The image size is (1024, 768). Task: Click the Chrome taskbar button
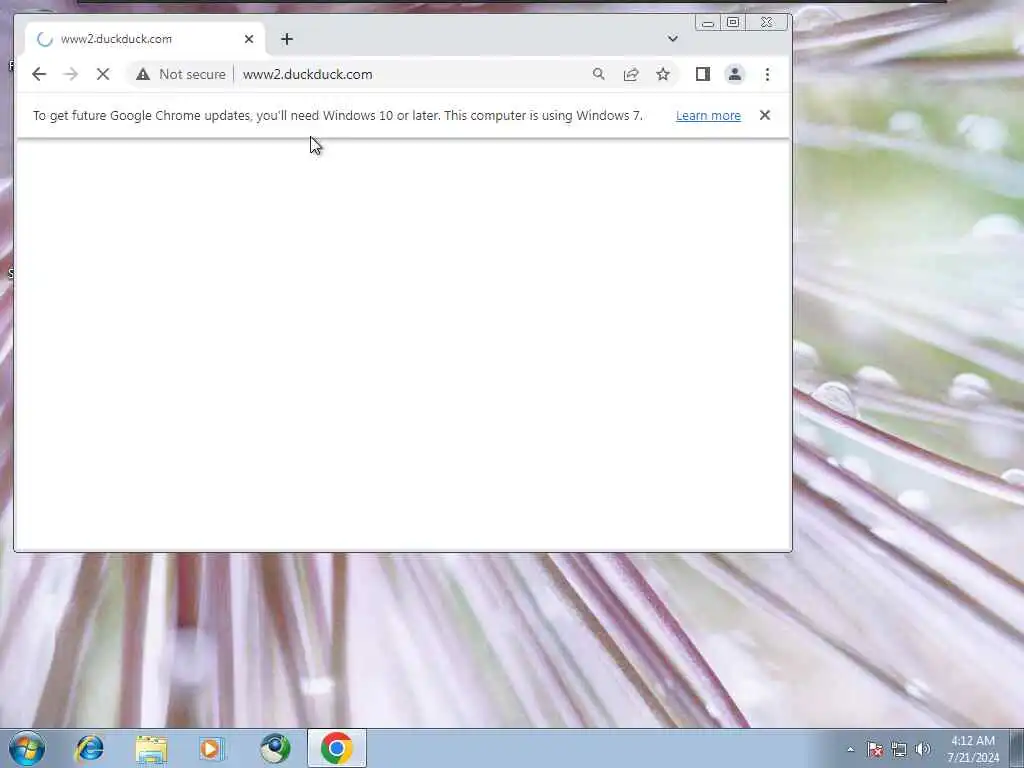(x=337, y=748)
